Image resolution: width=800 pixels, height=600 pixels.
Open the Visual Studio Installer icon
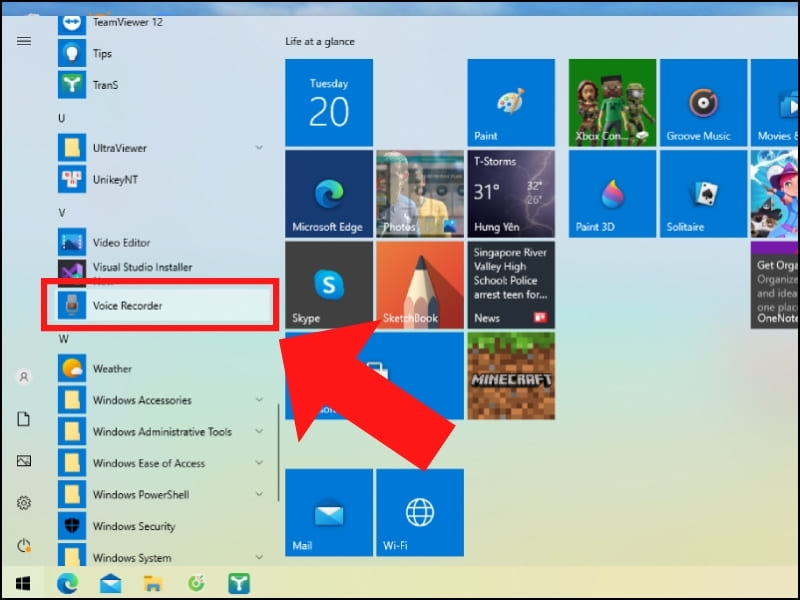click(72, 269)
